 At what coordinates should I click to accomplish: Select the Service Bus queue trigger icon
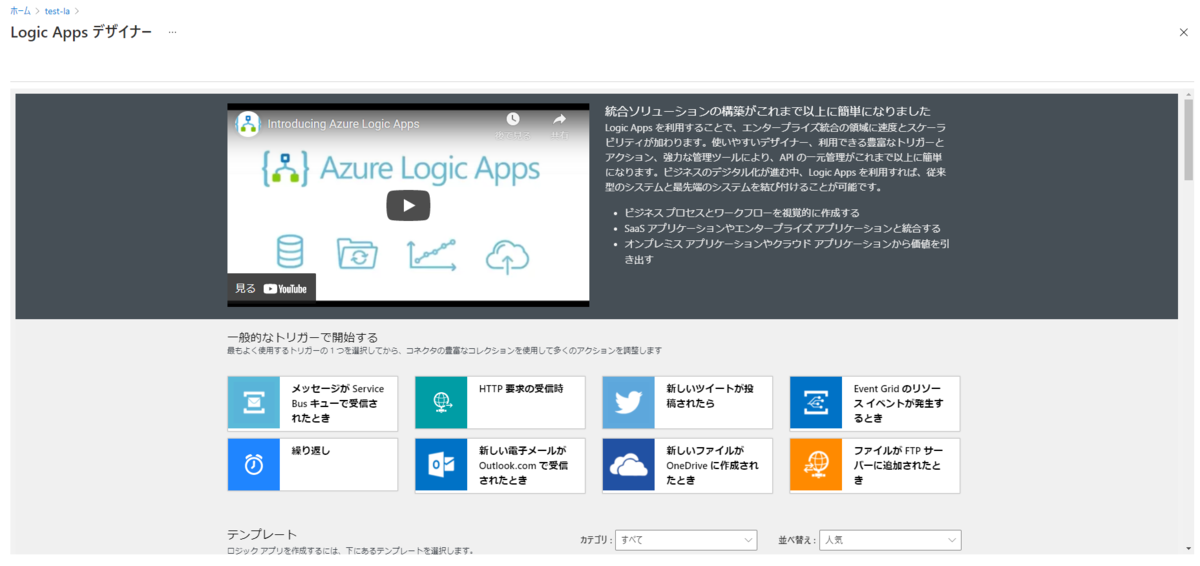pos(254,402)
